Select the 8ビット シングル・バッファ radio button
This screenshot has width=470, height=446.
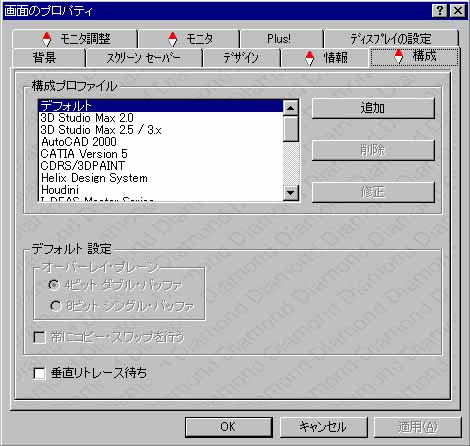(55, 306)
